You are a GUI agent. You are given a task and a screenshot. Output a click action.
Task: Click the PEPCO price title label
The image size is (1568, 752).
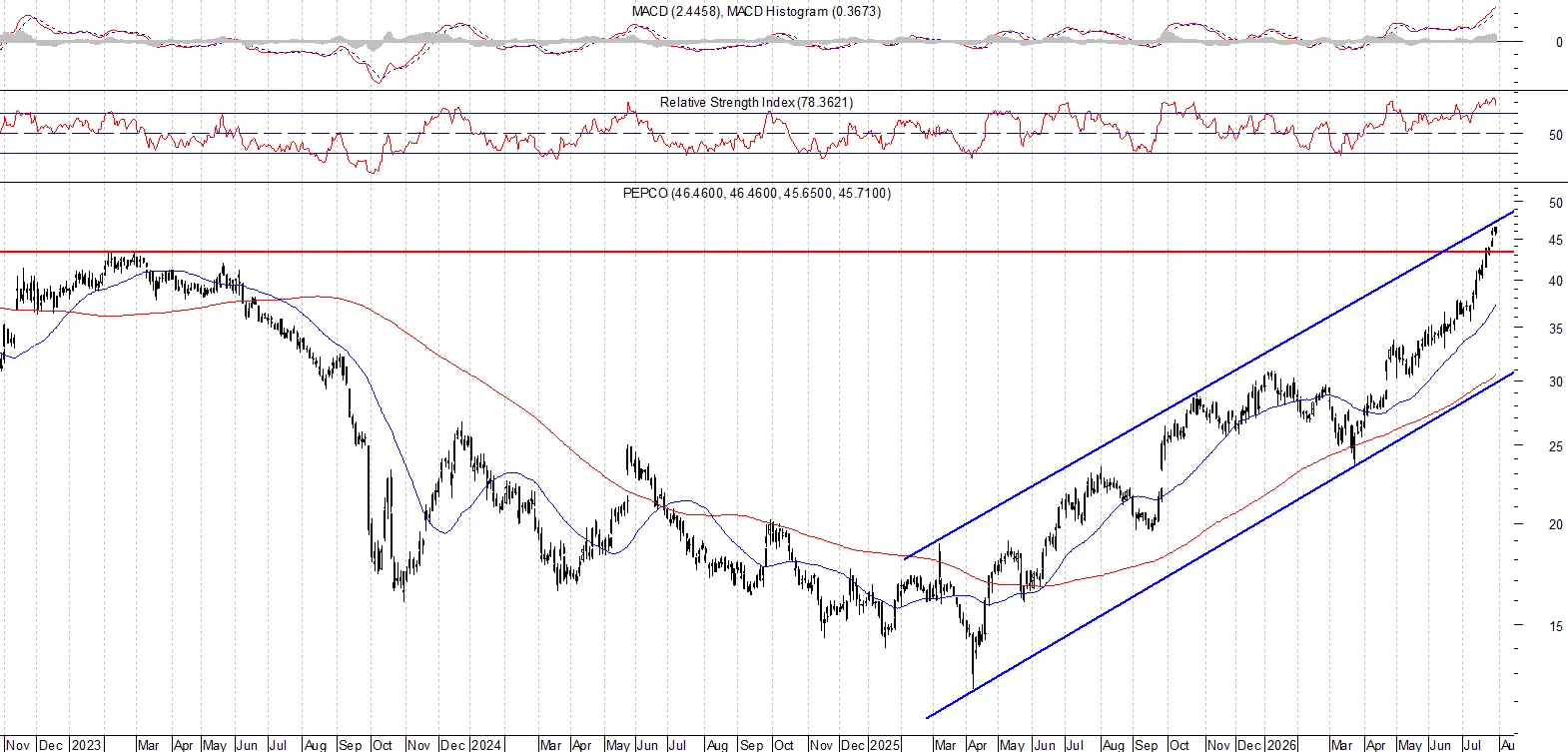tap(756, 193)
